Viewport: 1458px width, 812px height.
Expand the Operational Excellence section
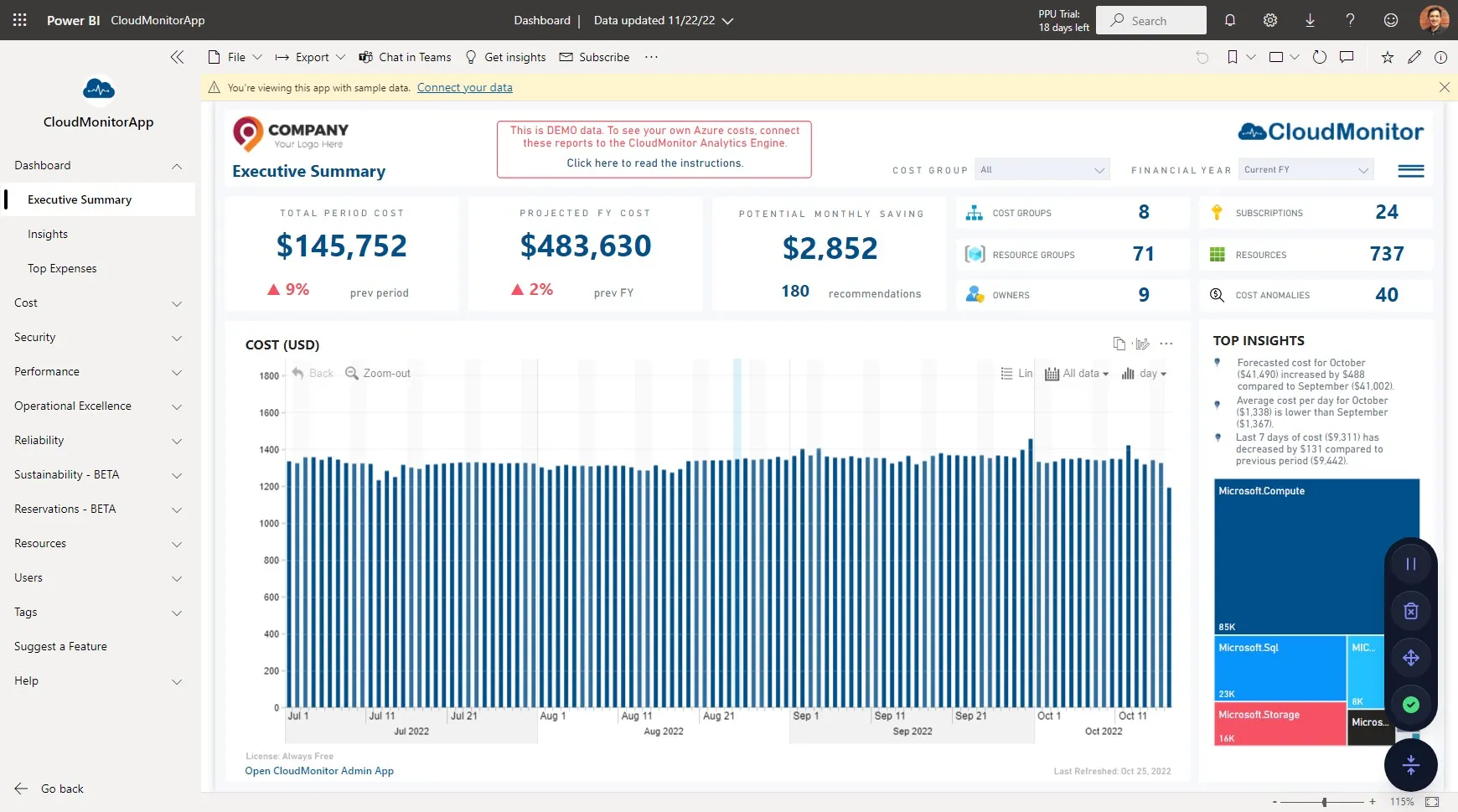pyautogui.click(x=177, y=406)
